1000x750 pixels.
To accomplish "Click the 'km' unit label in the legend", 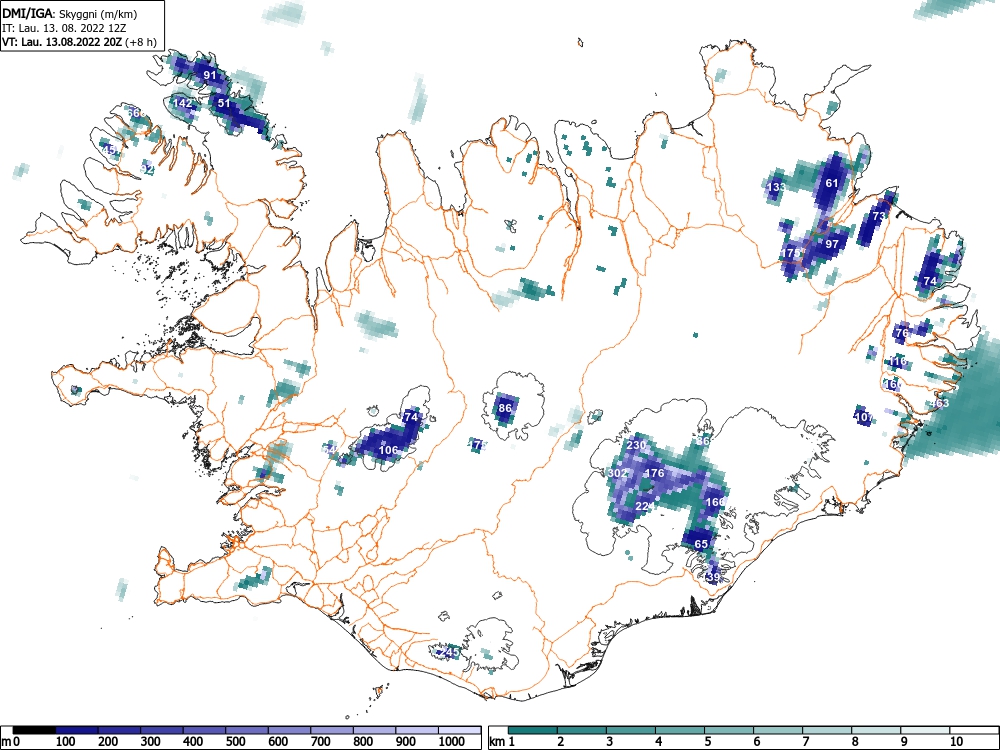I will (497, 742).
